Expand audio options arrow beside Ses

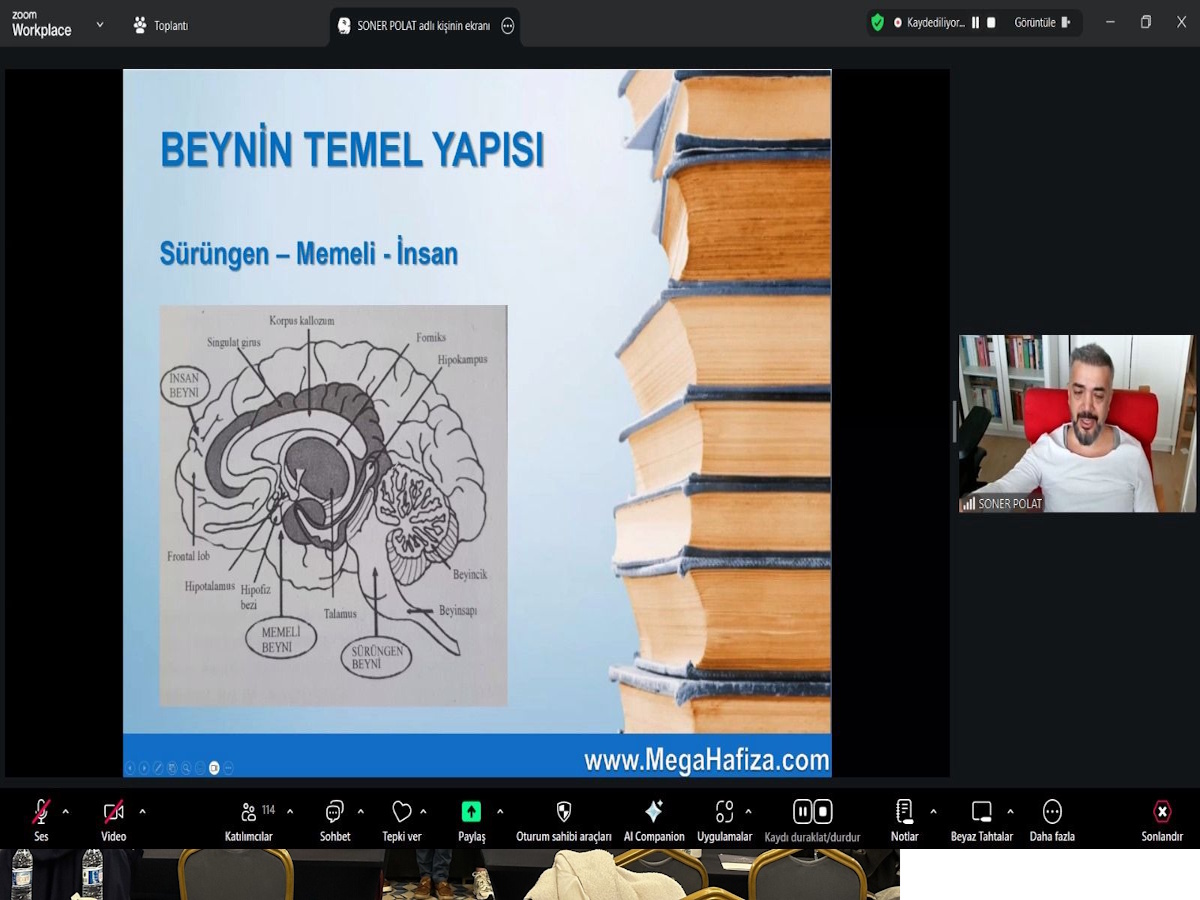66,811
